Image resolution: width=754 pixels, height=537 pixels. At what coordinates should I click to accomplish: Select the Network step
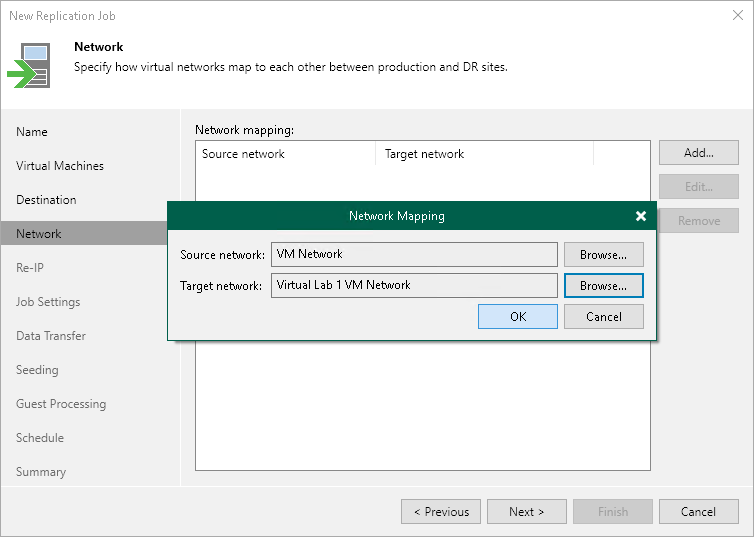pyautogui.click(x=84, y=234)
